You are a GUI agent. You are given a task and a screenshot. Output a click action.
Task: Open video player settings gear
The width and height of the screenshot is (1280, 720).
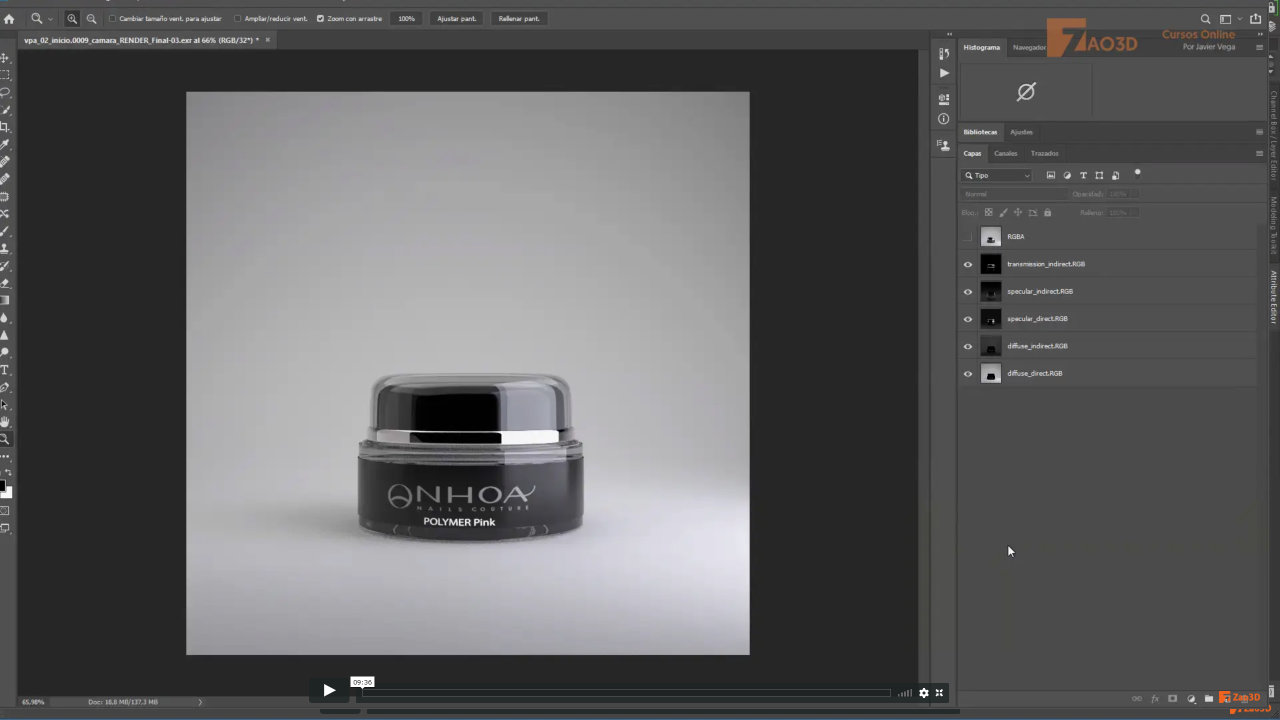coord(923,692)
